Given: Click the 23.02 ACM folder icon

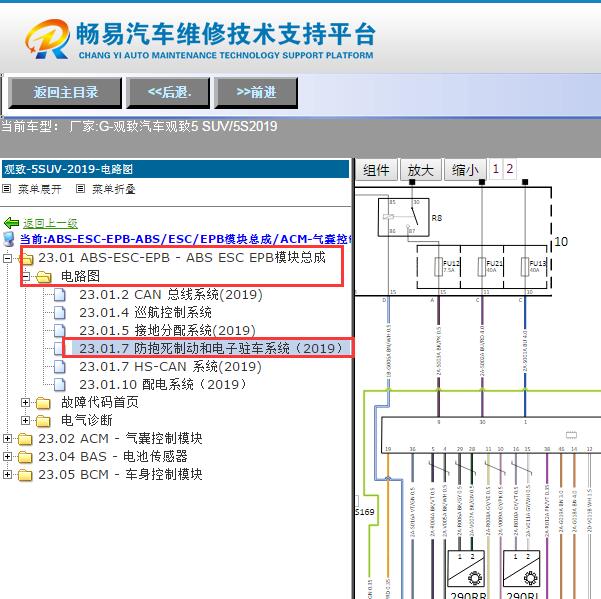Looking at the screenshot, I should [x=25, y=439].
